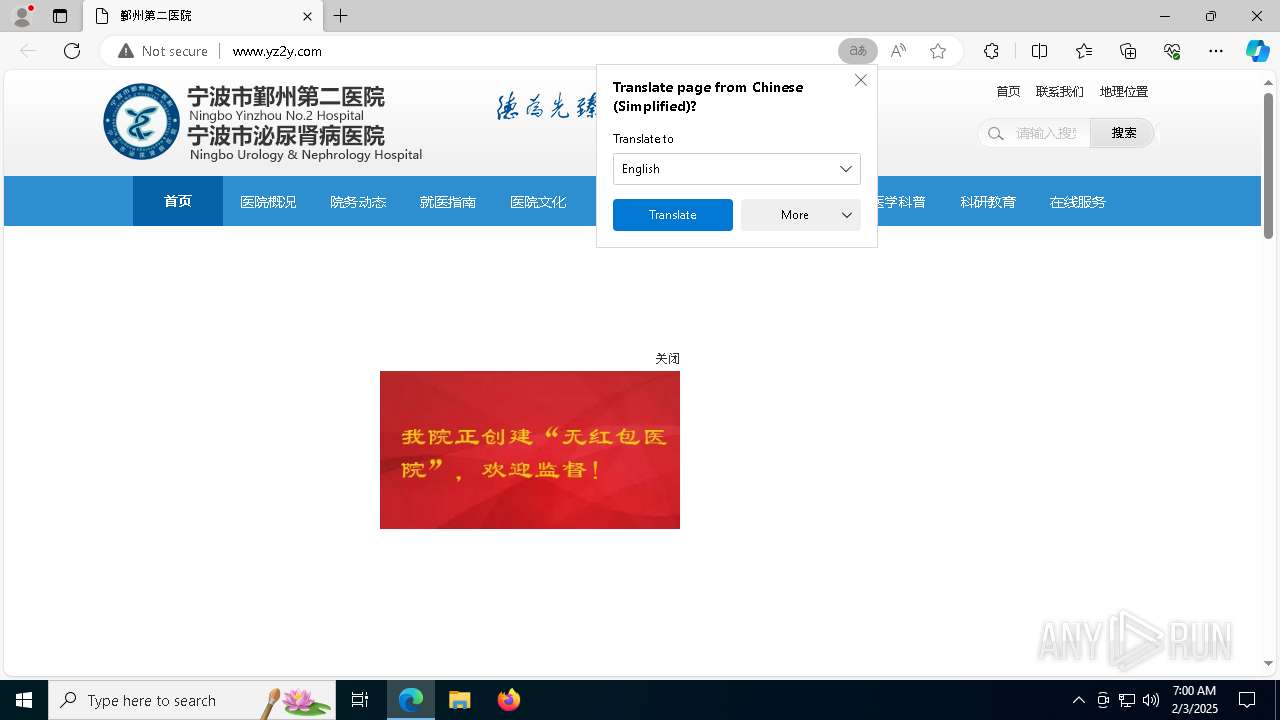Screen dimensions: 1280x720
Task: Click the browser back arrow
Action: [x=28, y=51]
